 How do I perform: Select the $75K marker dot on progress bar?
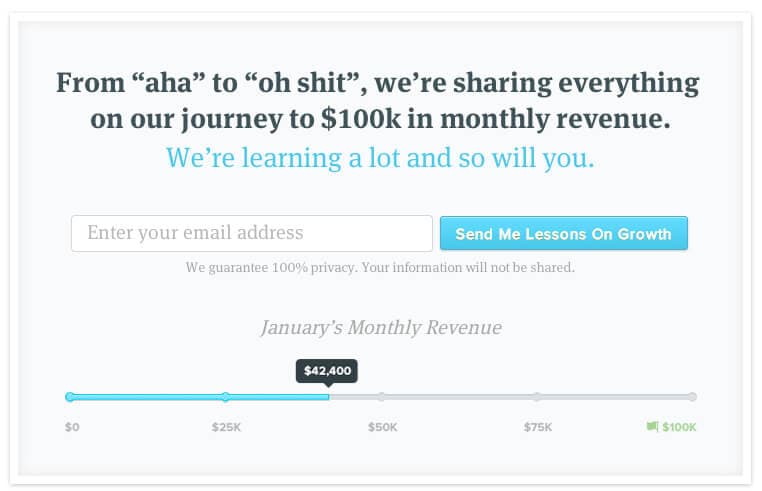click(537, 397)
